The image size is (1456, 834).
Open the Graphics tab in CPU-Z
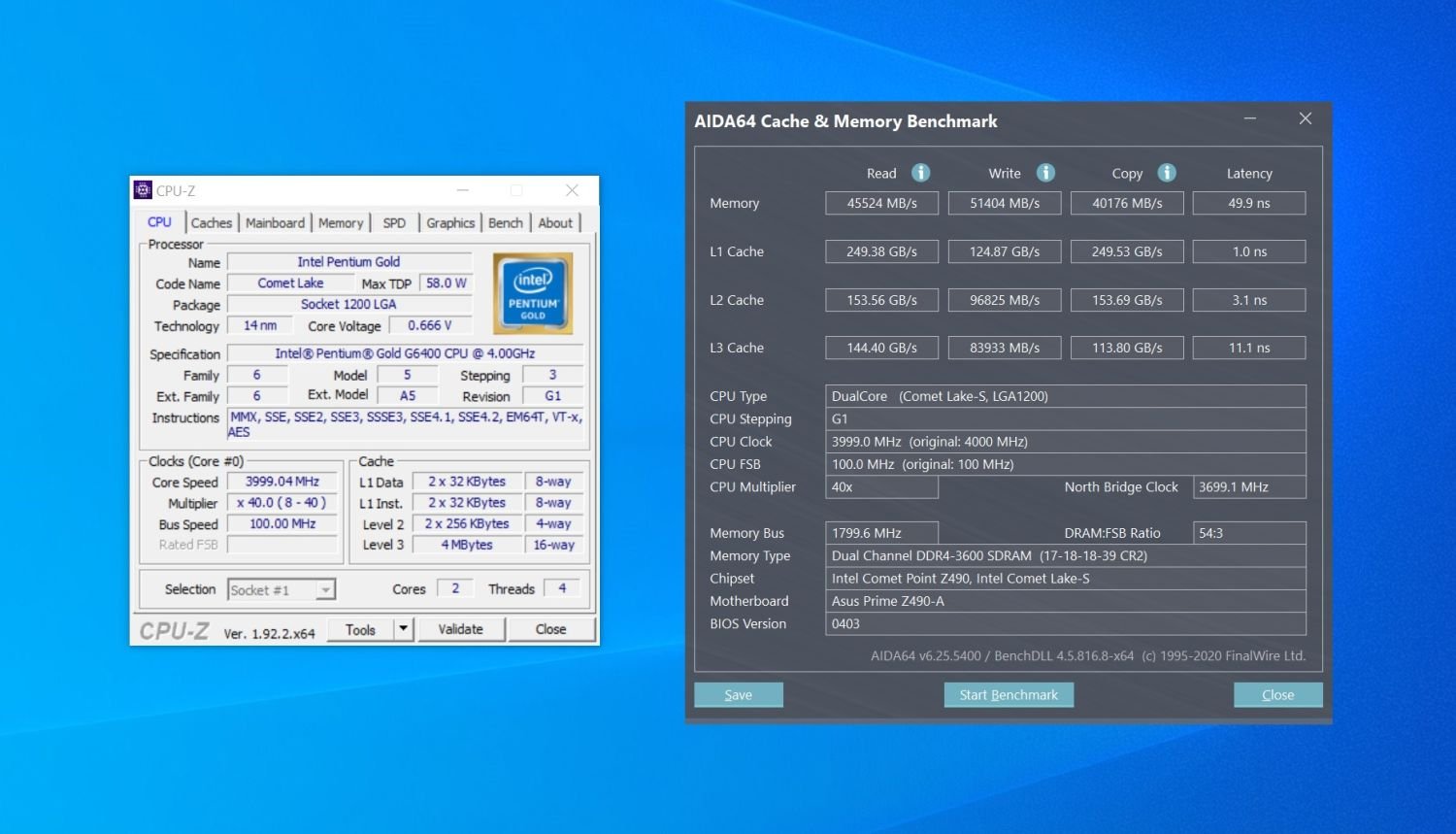pyautogui.click(x=450, y=223)
